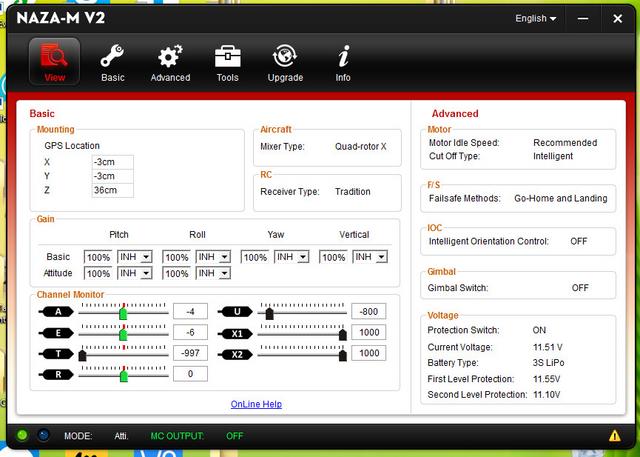
Task: Click the channel X1 label badge
Action: click(235, 334)
